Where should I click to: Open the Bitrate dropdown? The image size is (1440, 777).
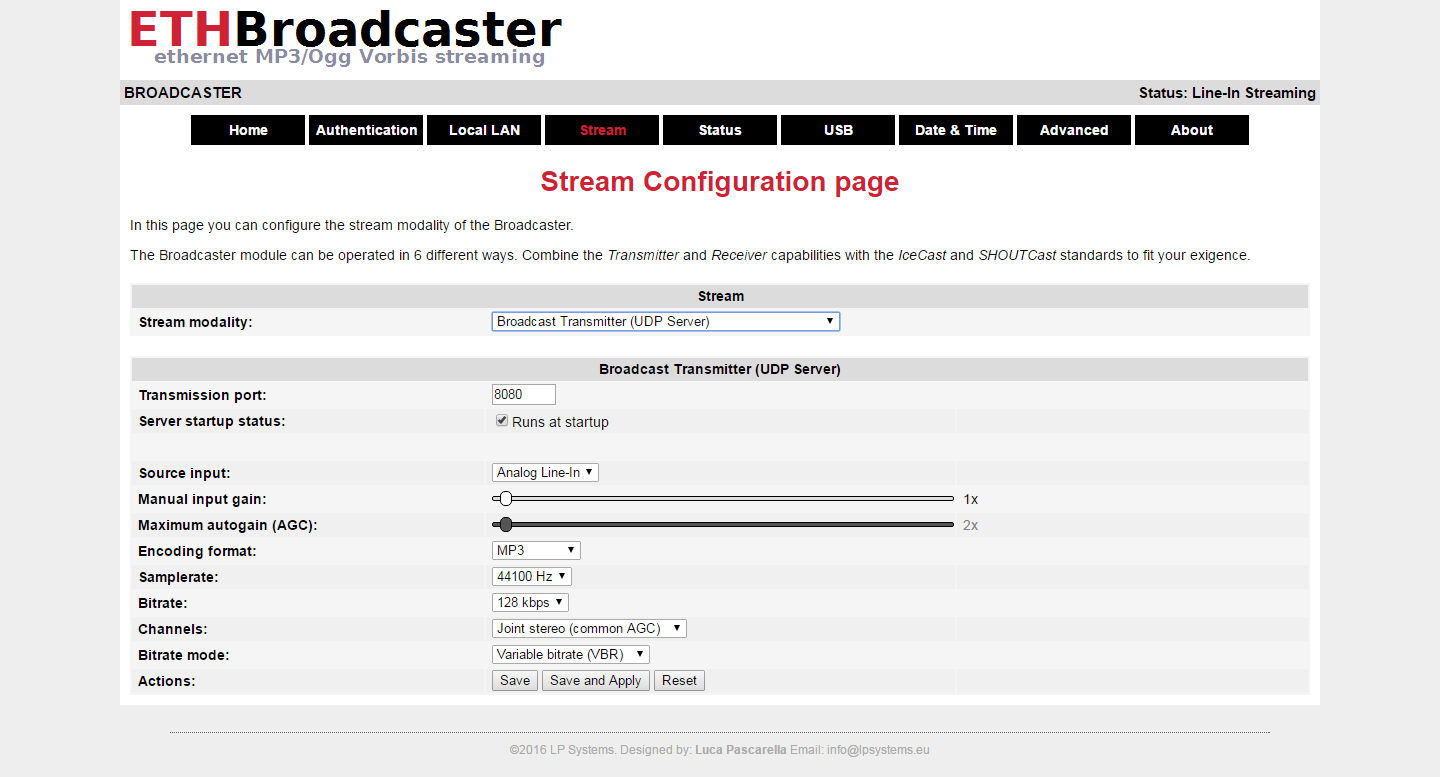[x=530, y=602]
